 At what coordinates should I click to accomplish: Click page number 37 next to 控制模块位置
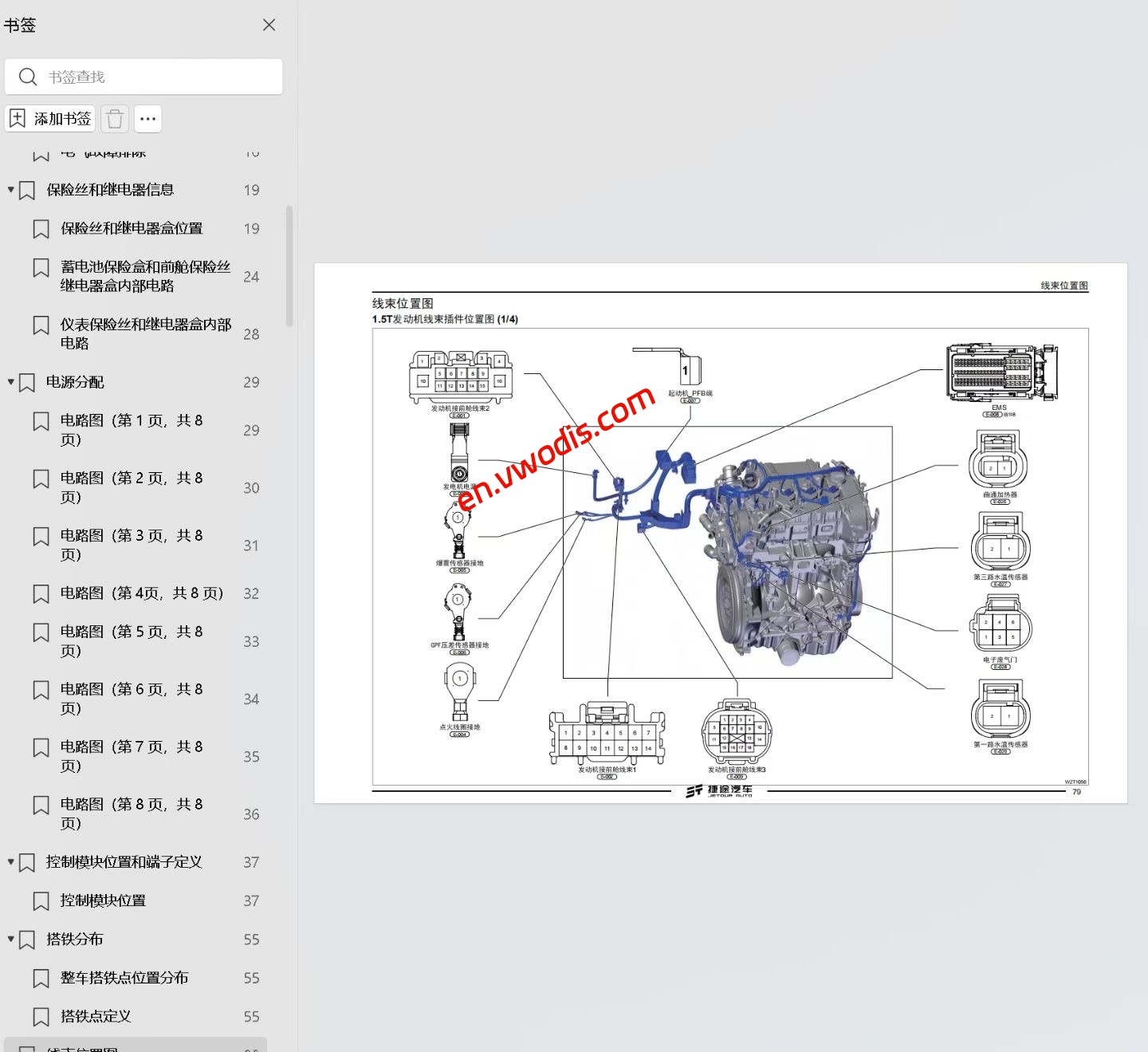[251, 900]
